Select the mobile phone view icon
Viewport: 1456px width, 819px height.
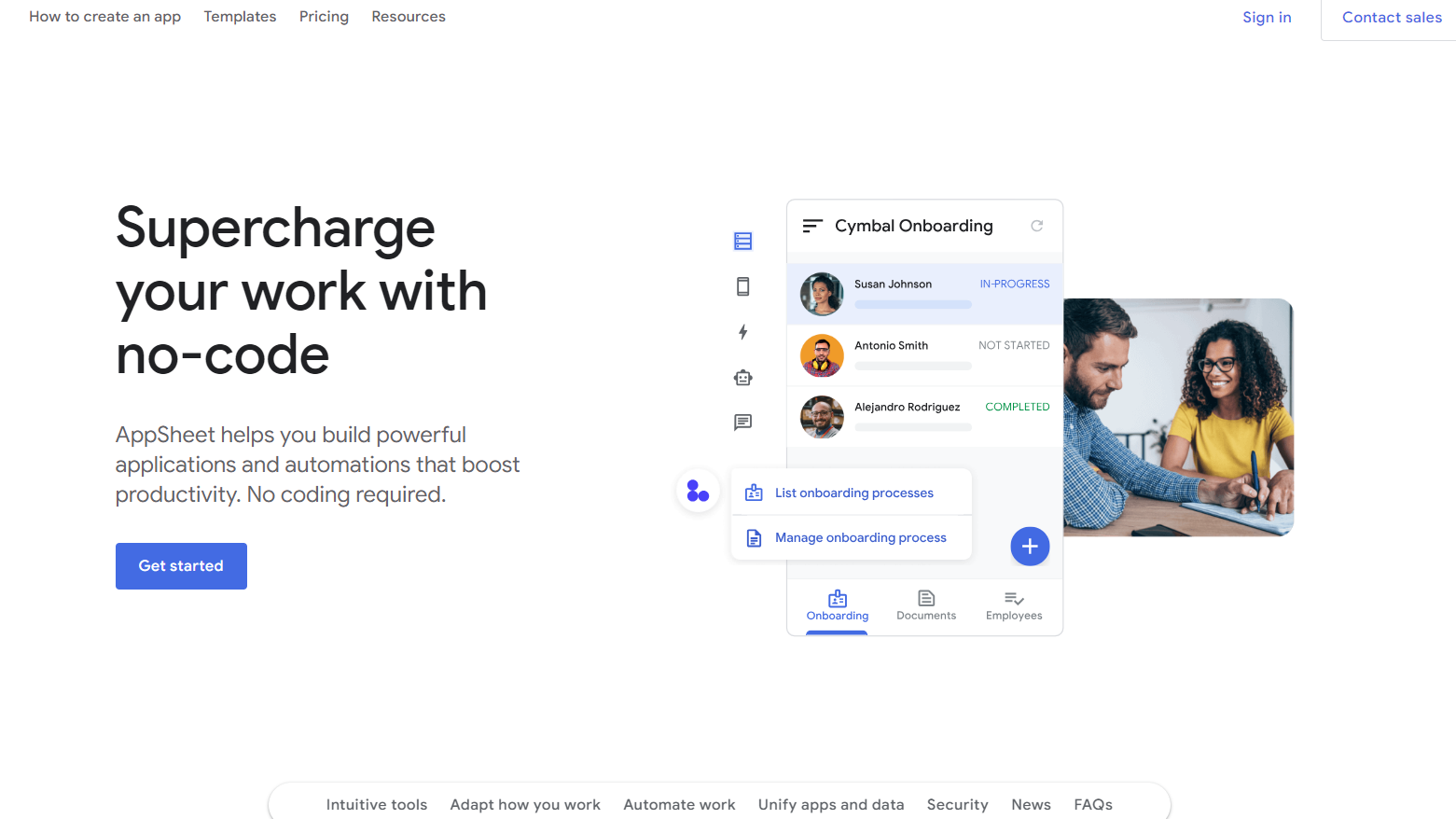pyautogui.click(x=742, y=286)
